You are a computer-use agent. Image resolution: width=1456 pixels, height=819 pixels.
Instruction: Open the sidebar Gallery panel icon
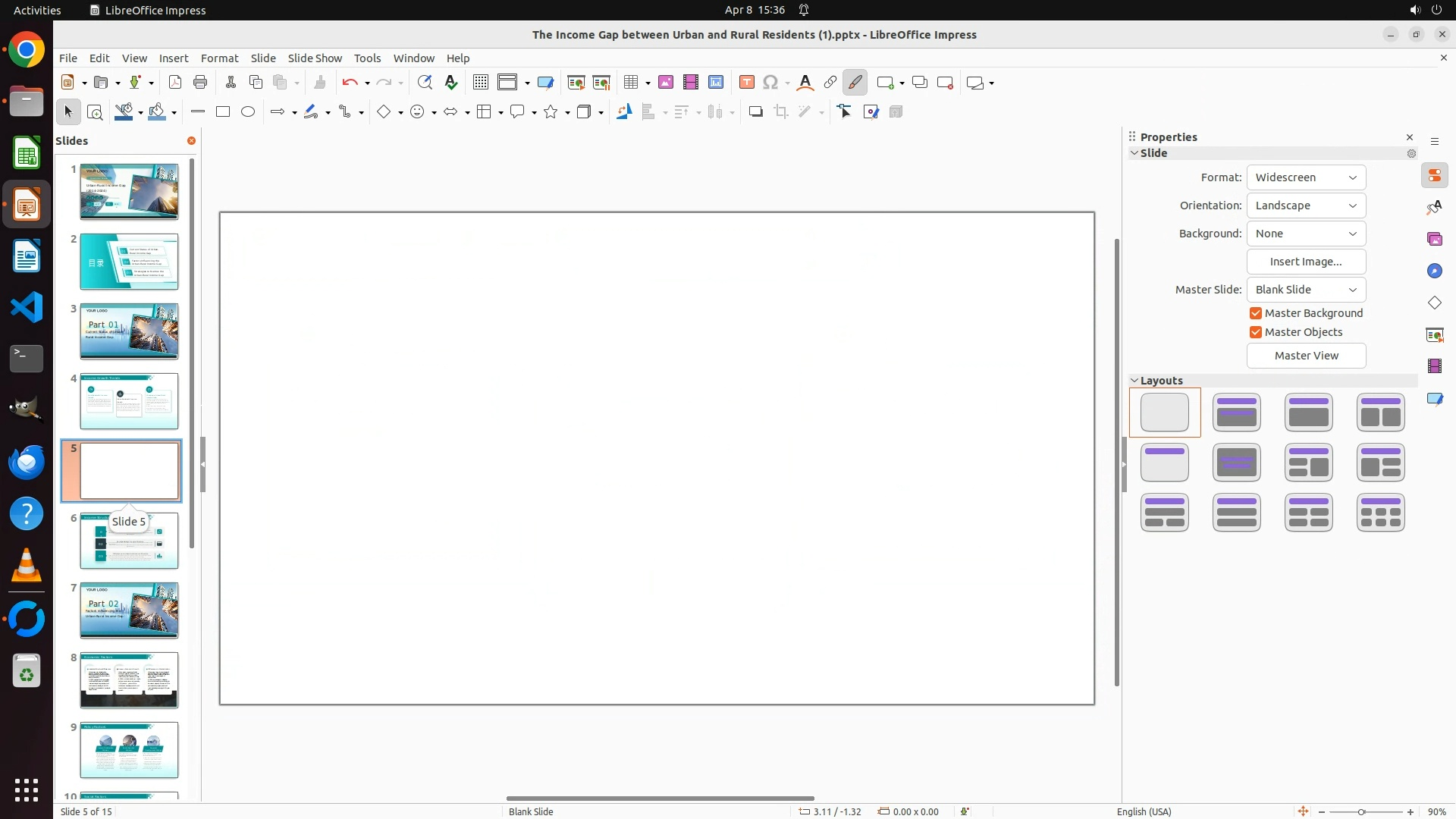click(1434, 240)
